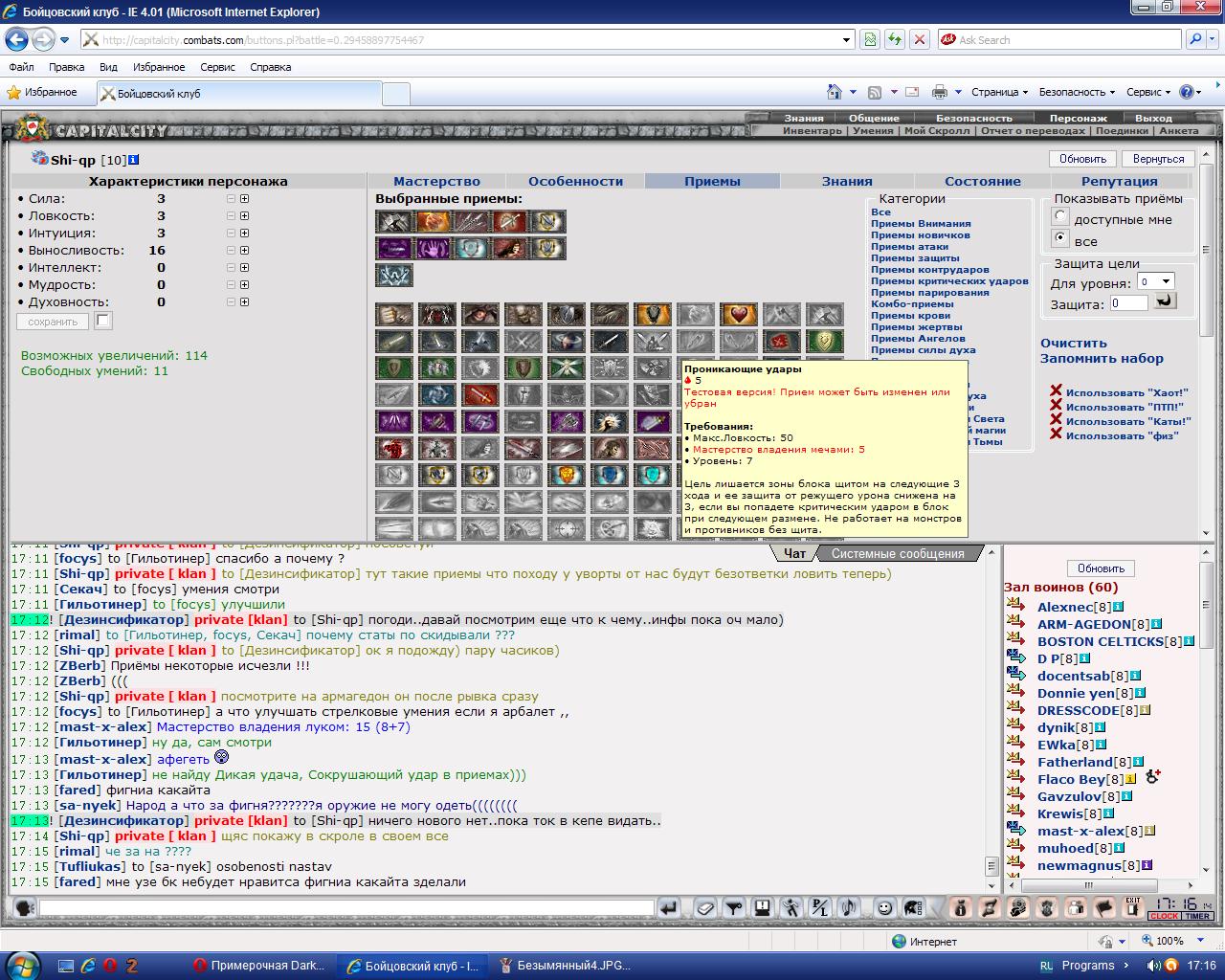Expand address bar URL history dropdown
Screen dimensions: 1225x980
847,40
